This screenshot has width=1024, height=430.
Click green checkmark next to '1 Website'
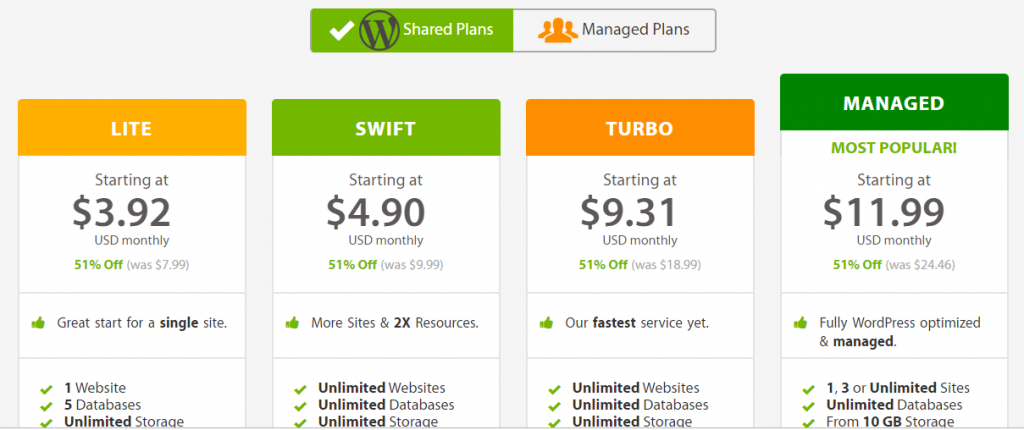(x=46, y=390)
